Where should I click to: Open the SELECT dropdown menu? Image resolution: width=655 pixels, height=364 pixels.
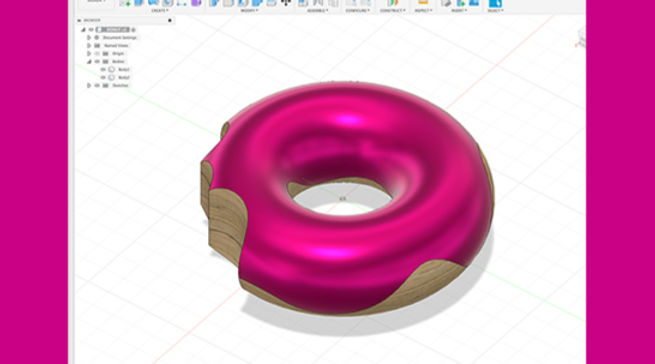pos(495,10)
